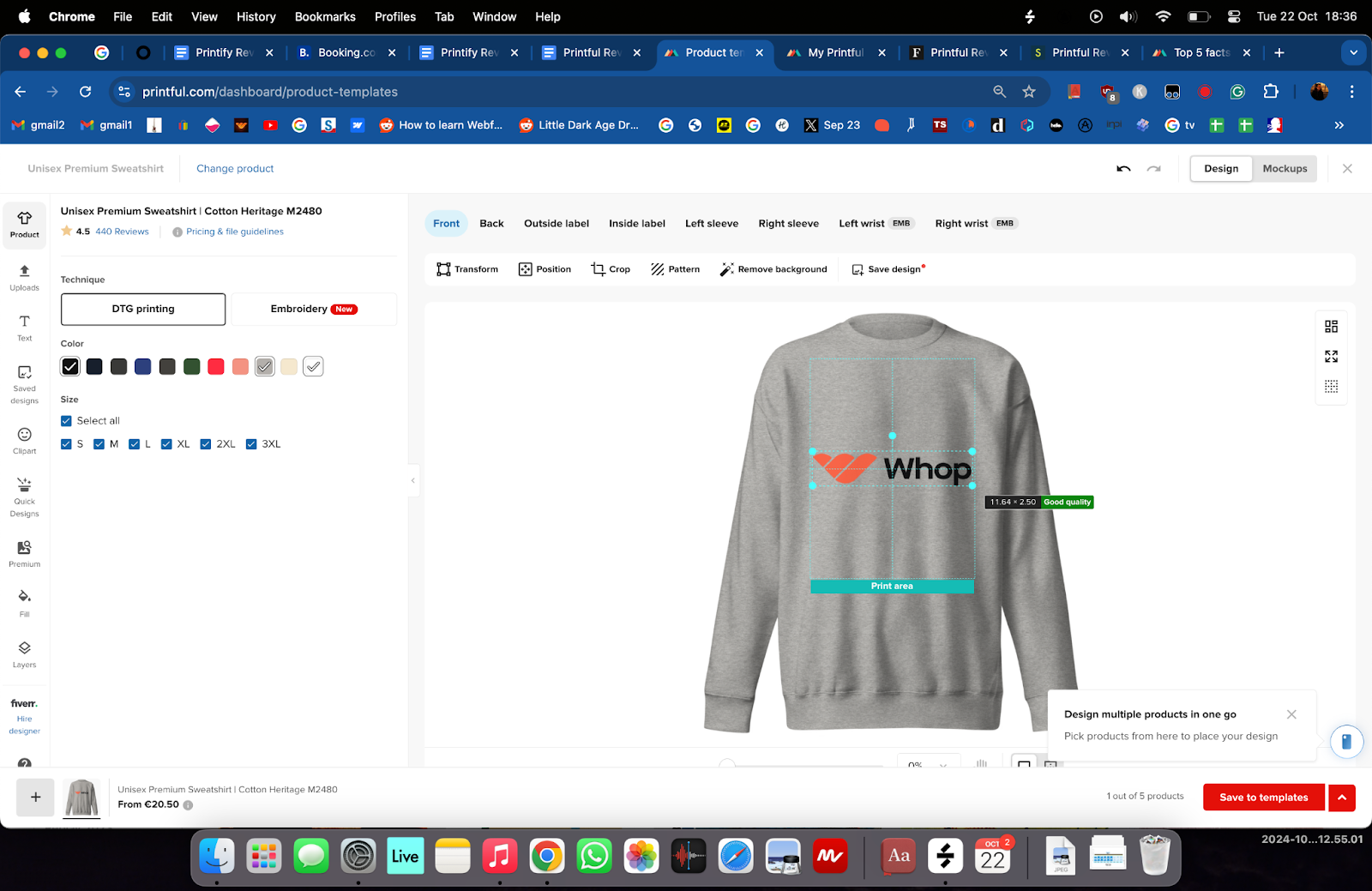Toggle the Select all sizes checkbox
1372x891 pixels.
[x=66, y=420]
